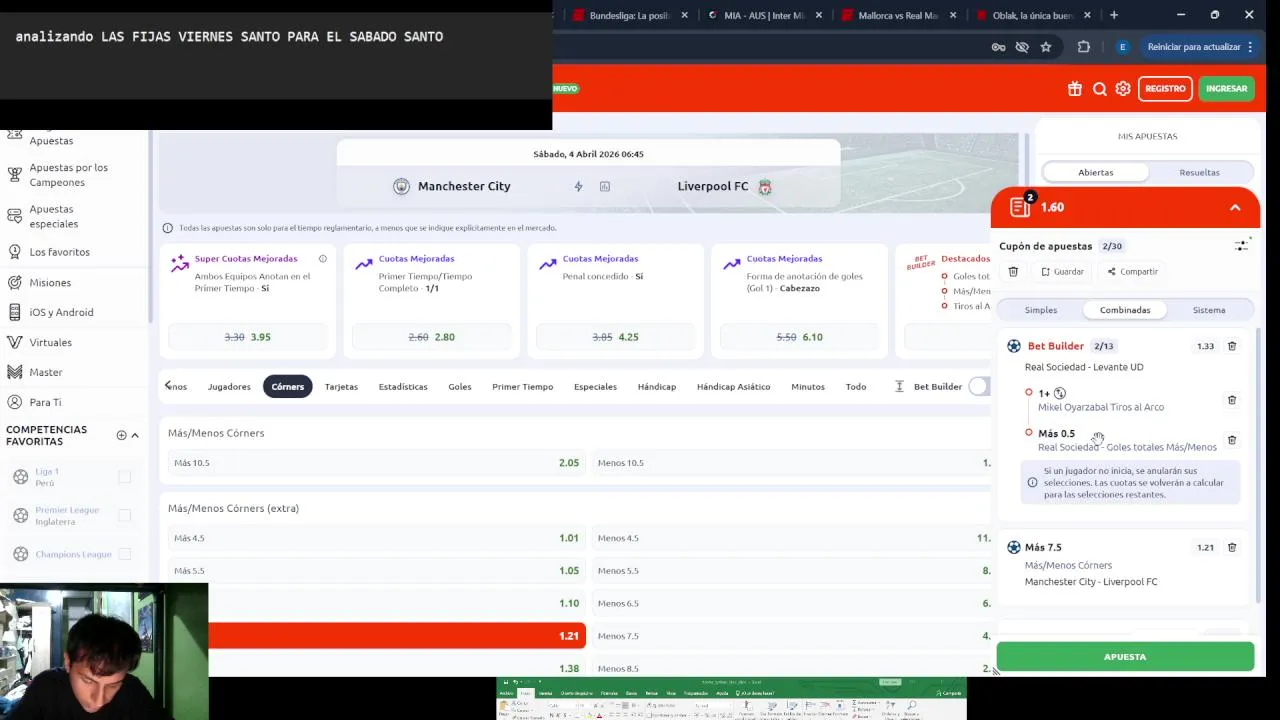Collapse the Más/Menos Córners market header
Image resolution: width=1280 pixels, height=720 pixels.
(x=216, y=433)
